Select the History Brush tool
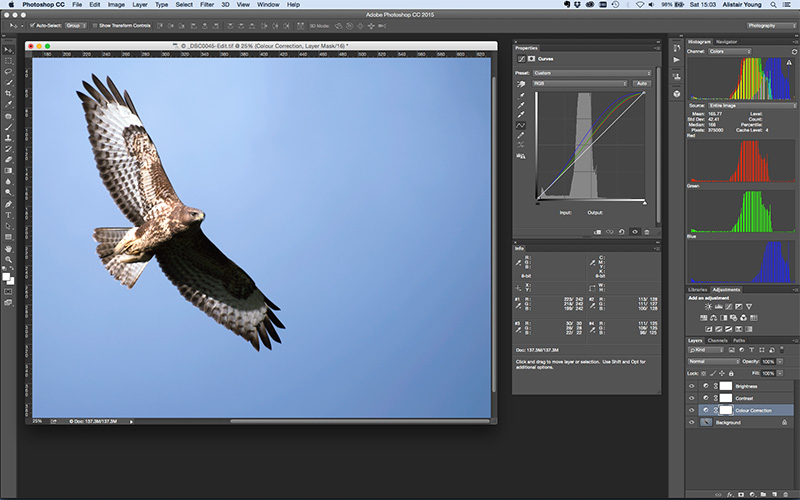Image resolution: width=800 pixels, height=500 pixels. click(8, 149)
